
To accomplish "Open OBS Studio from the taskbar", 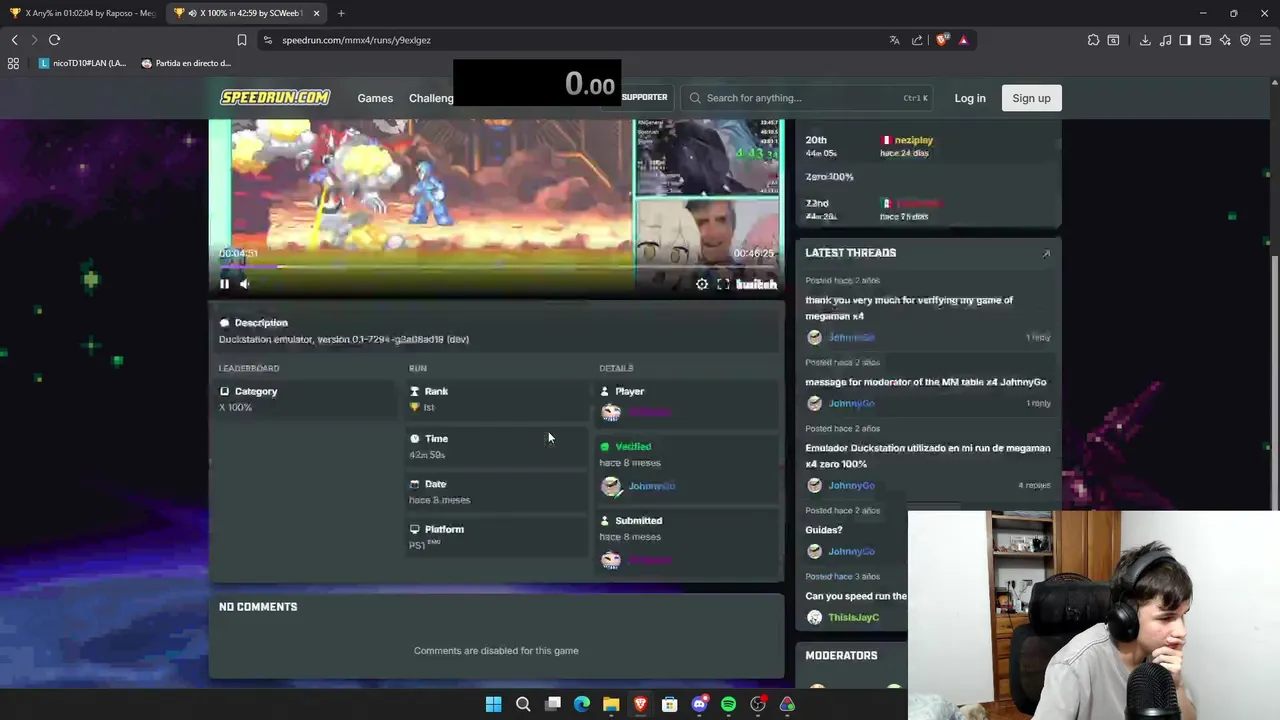I will [758, 704].
